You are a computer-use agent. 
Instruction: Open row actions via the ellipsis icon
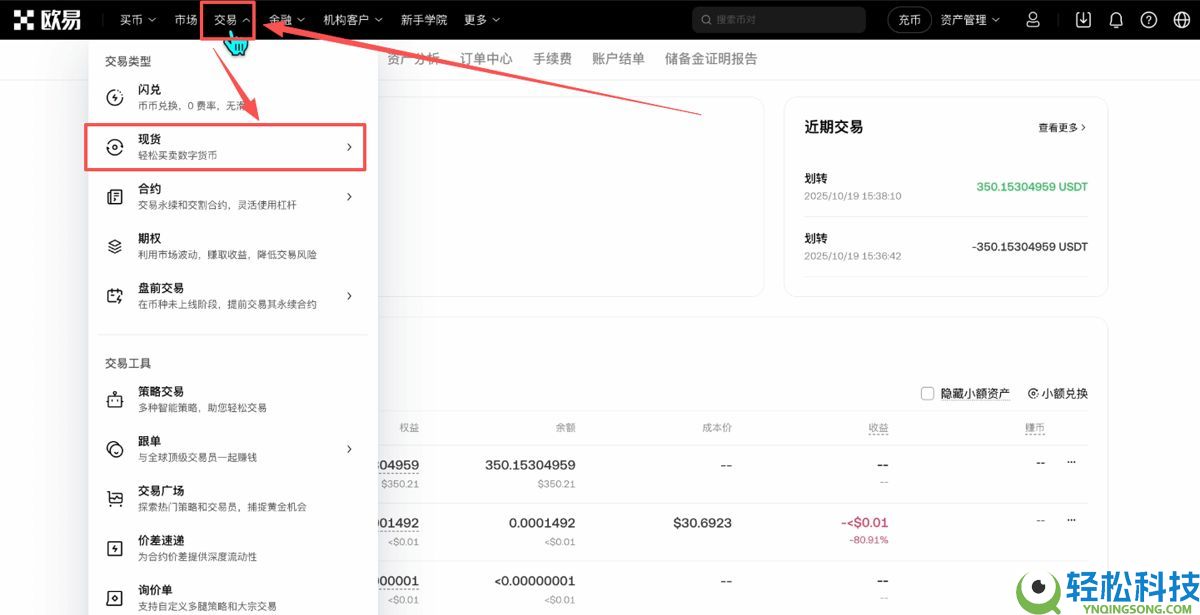click(1071, 461)
